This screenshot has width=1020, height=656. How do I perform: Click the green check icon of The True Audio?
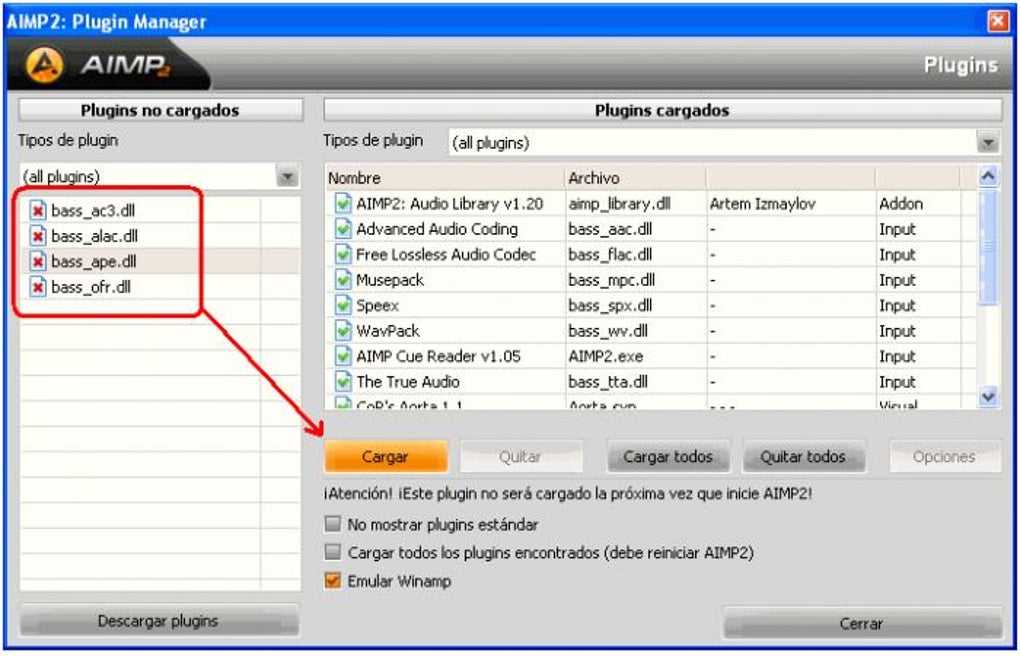pos(343,381)
